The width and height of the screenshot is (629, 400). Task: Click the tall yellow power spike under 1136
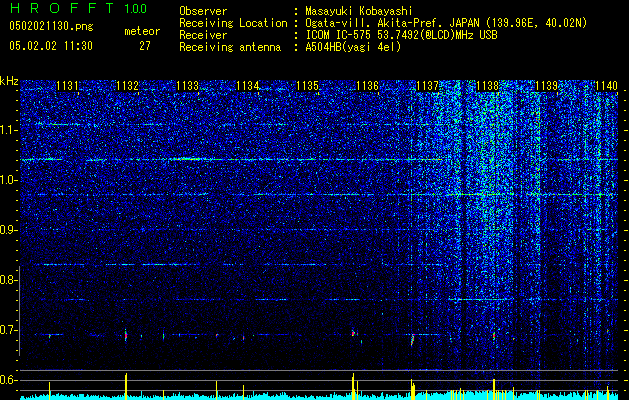[x=353, y=386]
